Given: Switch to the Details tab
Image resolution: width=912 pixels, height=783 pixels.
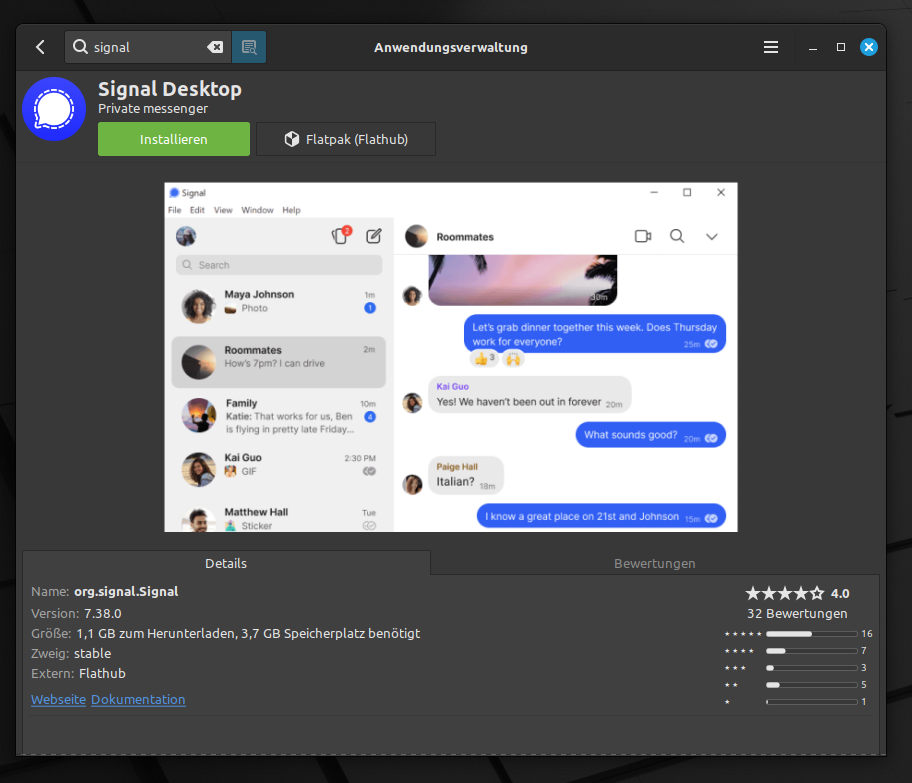Looking at the screenshot, I should pos(226,563).
